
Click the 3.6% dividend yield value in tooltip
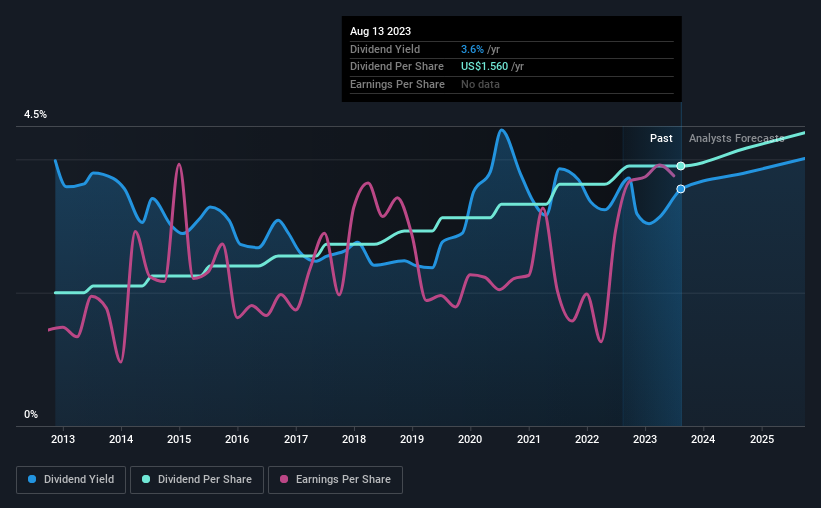point(472,49)
